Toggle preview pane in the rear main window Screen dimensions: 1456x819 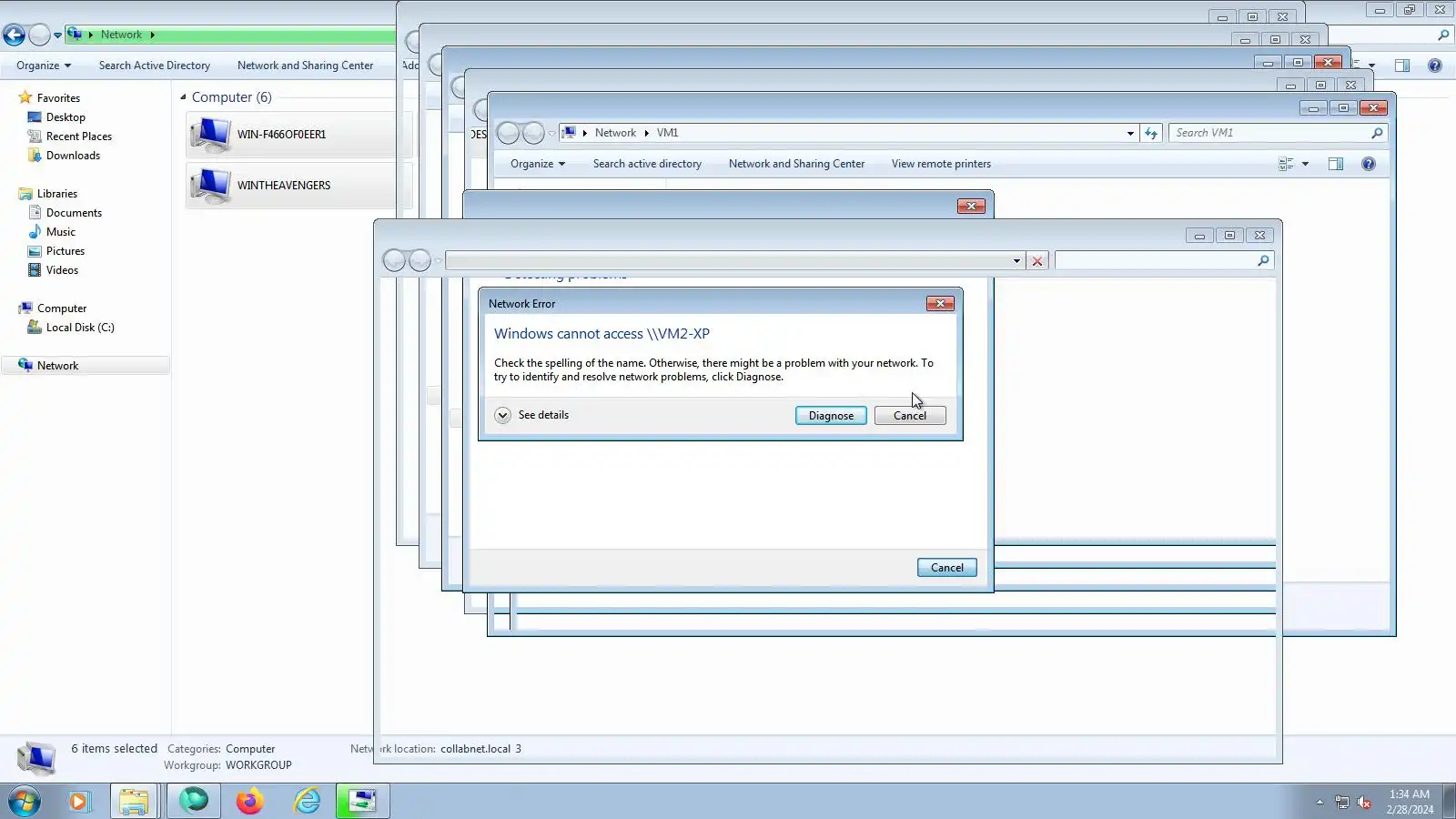coord(1402,66)
